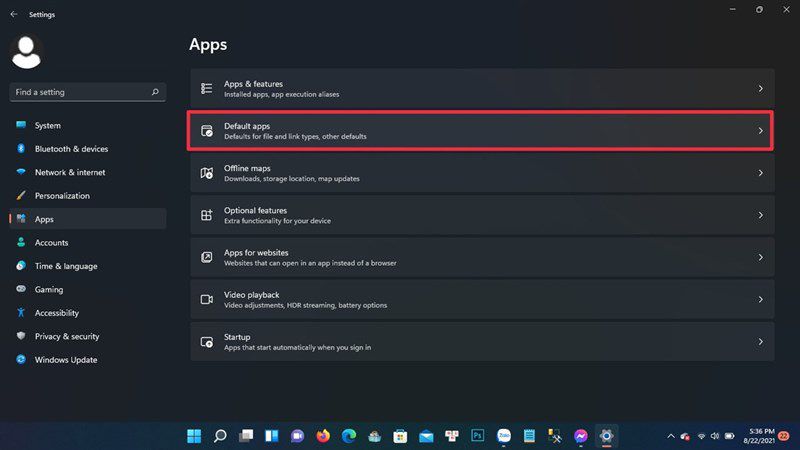
Task: Expand Default apps with its chevron
Action: [x=760, y=131]
